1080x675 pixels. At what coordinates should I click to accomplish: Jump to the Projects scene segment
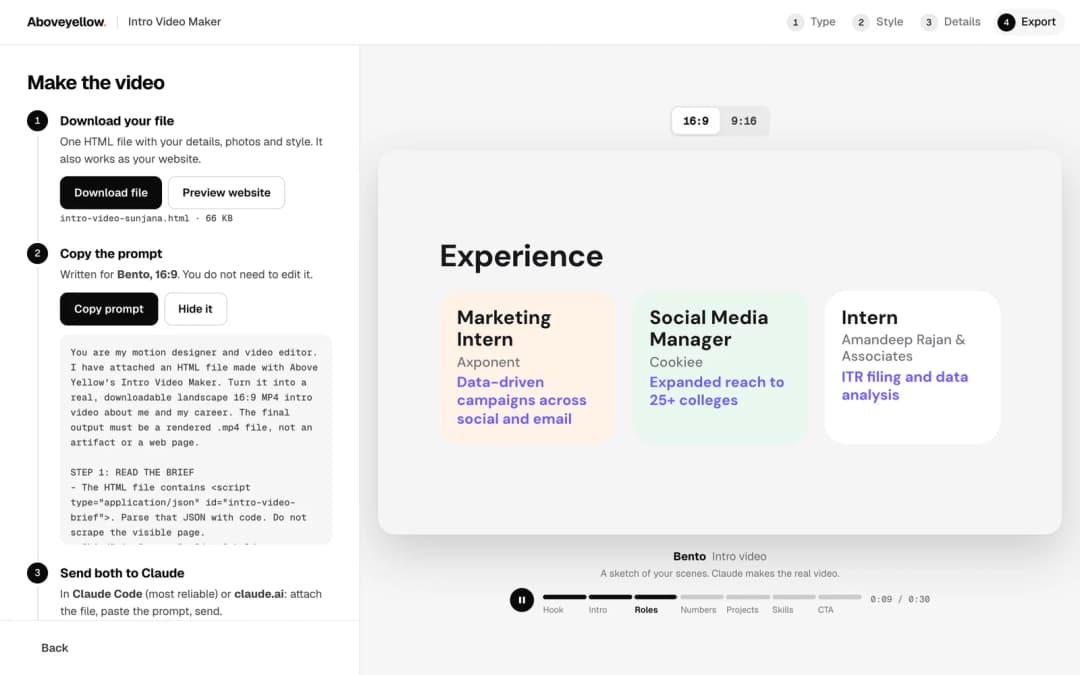(747, 603)
